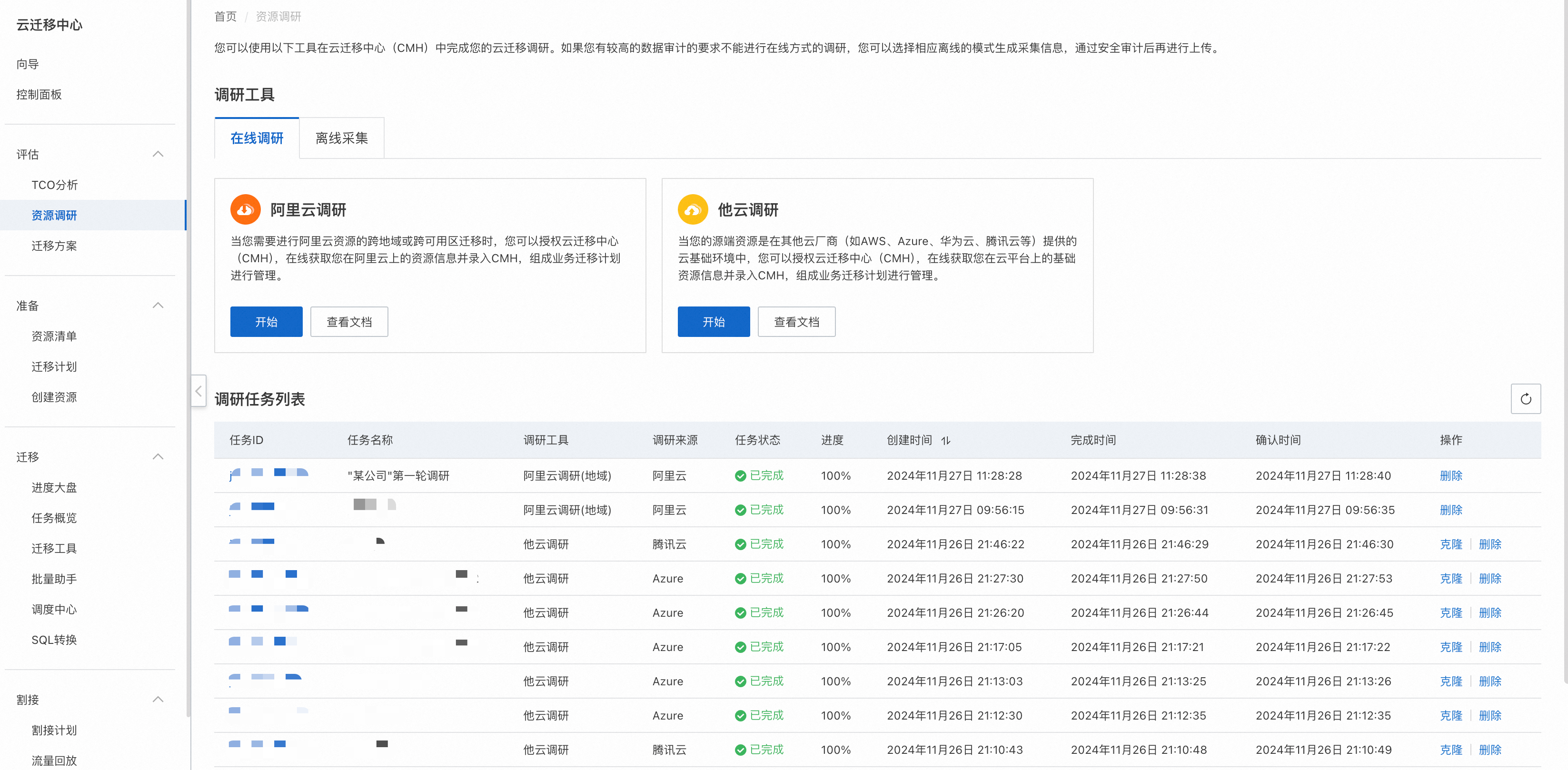This screenshot has height=770, width=1568.
Task: Go to 首页 breadcrumb
Action: (x=225, y=17)
